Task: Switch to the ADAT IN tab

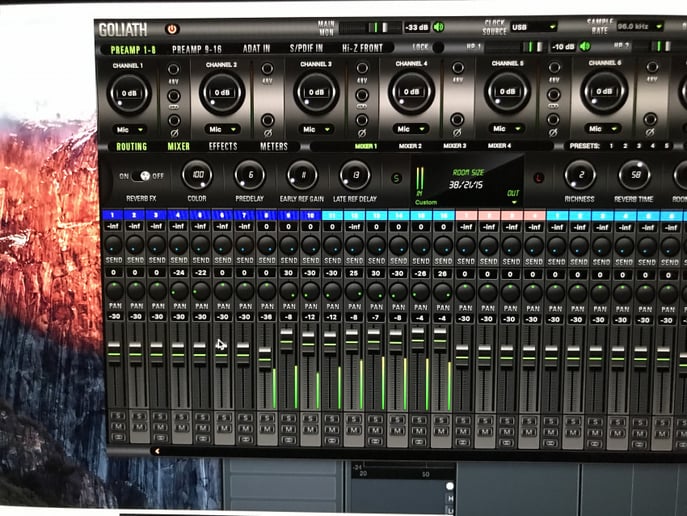Action: point(256,49)
